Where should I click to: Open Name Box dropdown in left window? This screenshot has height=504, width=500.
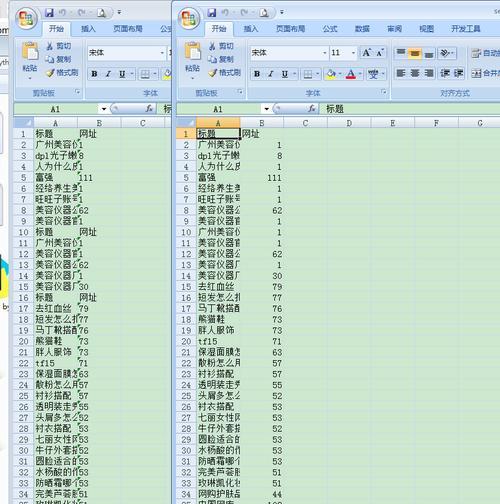click(104, 109)
